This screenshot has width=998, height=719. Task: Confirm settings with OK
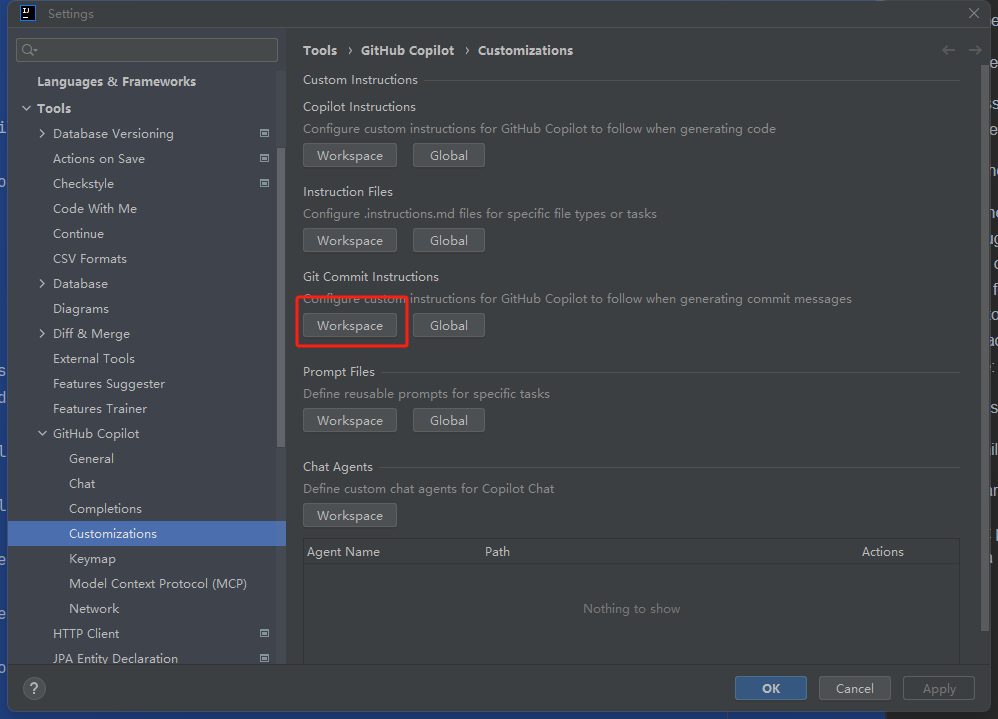pyautogui.click(x=771, y=688)
